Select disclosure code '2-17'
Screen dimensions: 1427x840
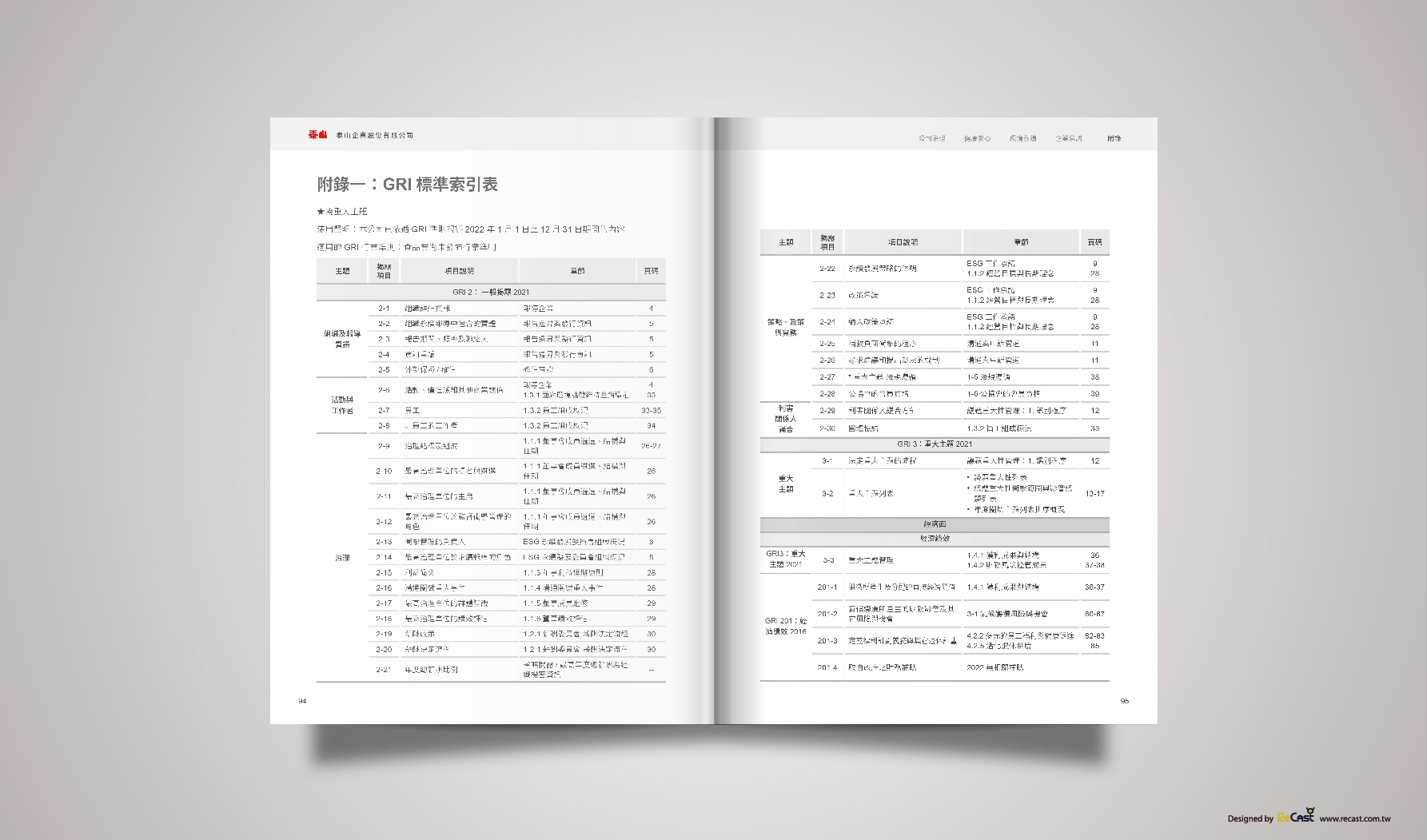(x=384, y=603)
